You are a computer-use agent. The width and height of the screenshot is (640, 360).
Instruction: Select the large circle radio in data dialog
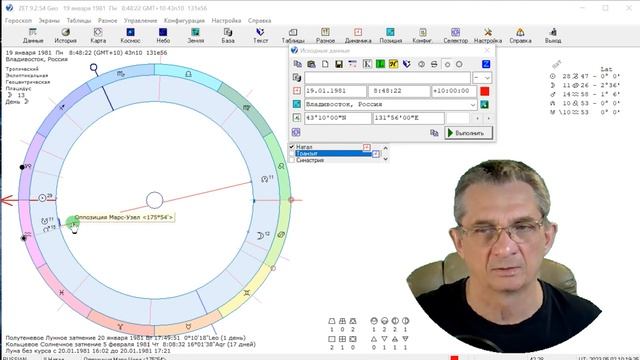coord(459,64)
